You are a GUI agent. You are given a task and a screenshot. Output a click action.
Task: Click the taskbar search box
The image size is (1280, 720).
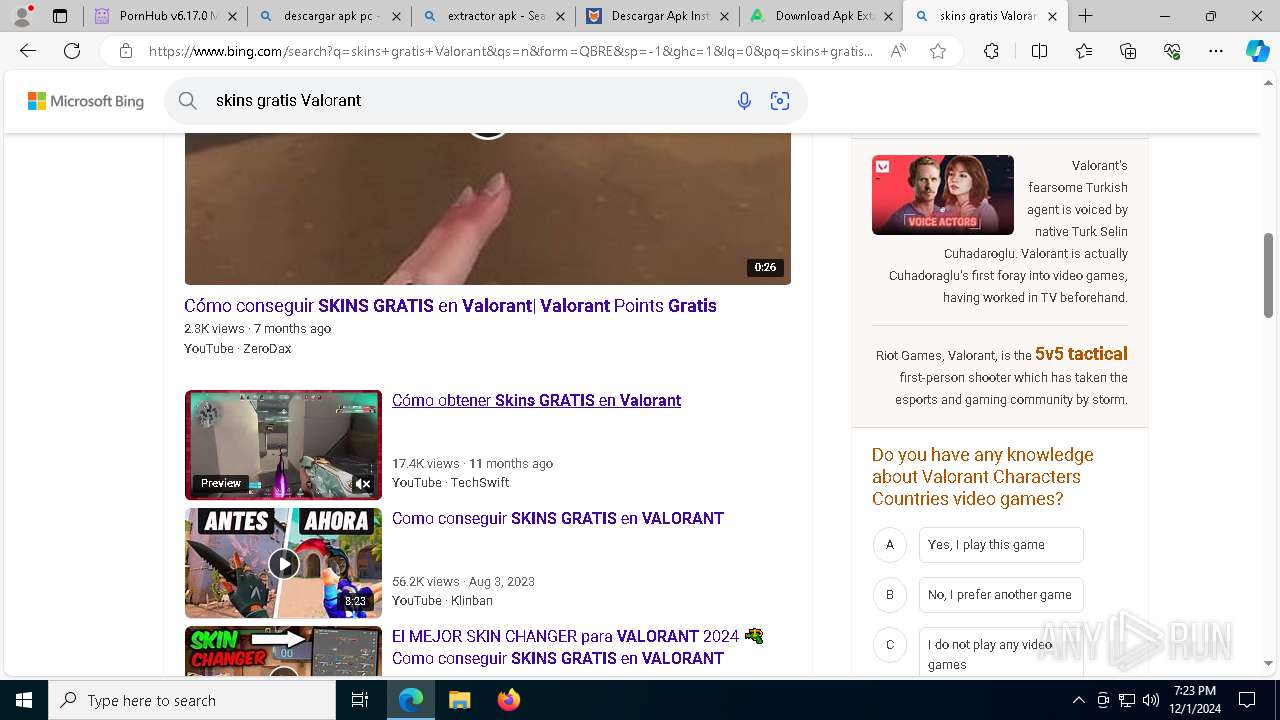click(x=192, y=700)
